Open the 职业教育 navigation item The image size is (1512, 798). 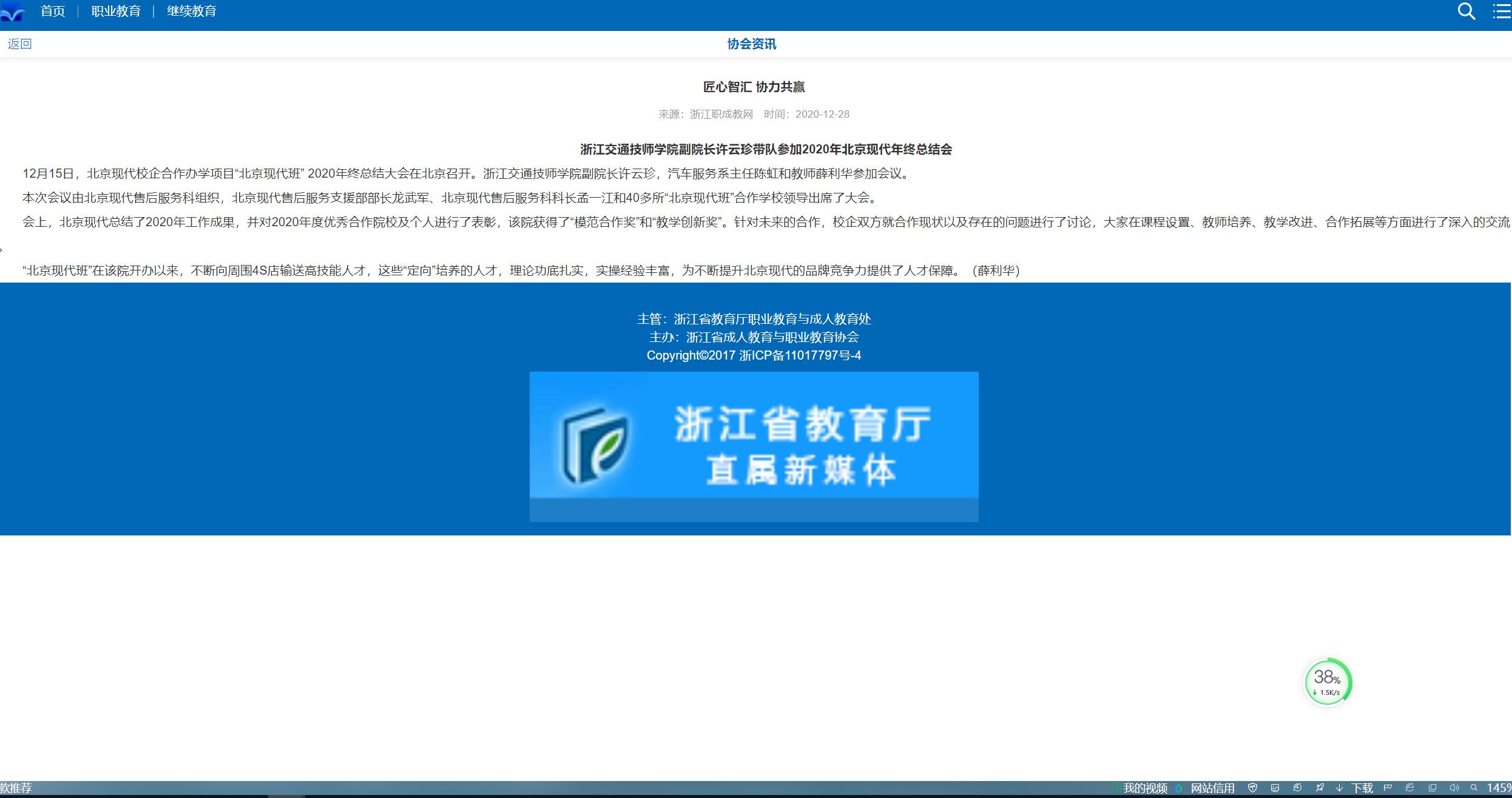coord(116,11)
